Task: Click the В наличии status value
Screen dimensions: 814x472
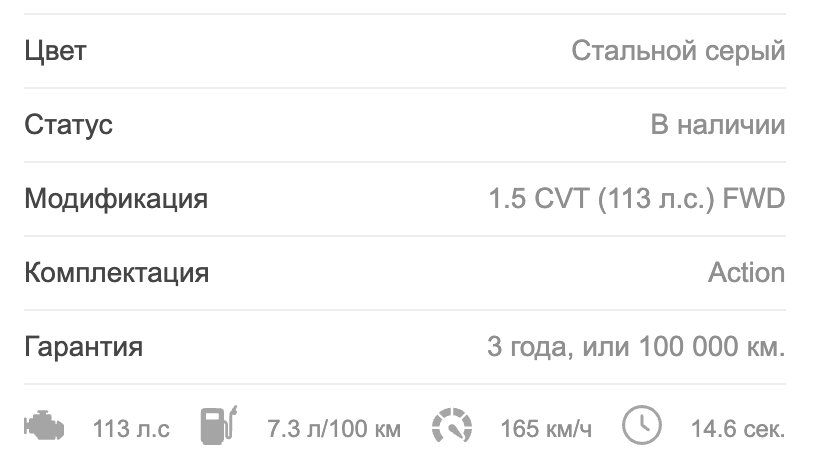Action: 717,125
